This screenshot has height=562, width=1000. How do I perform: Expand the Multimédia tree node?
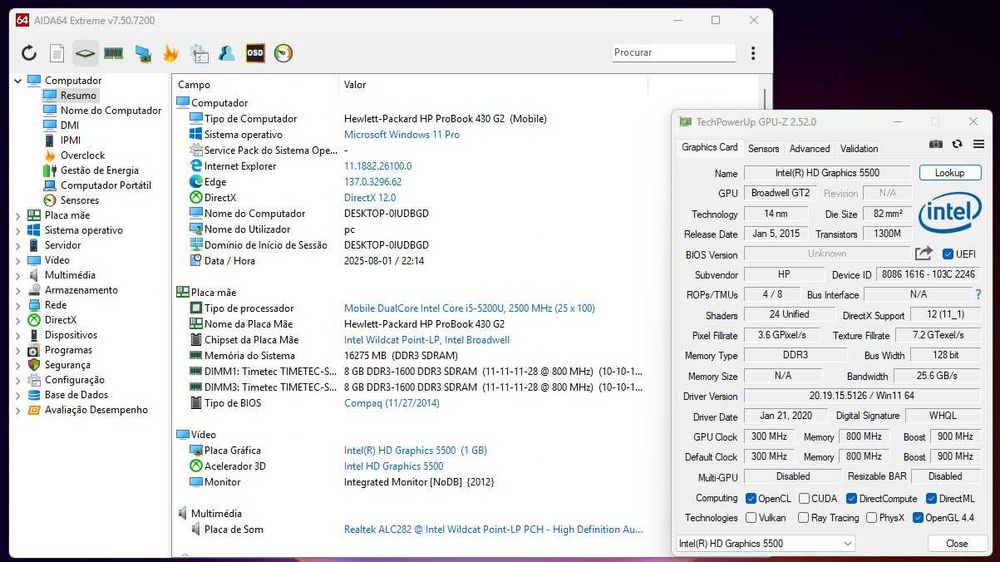[18, 276]
